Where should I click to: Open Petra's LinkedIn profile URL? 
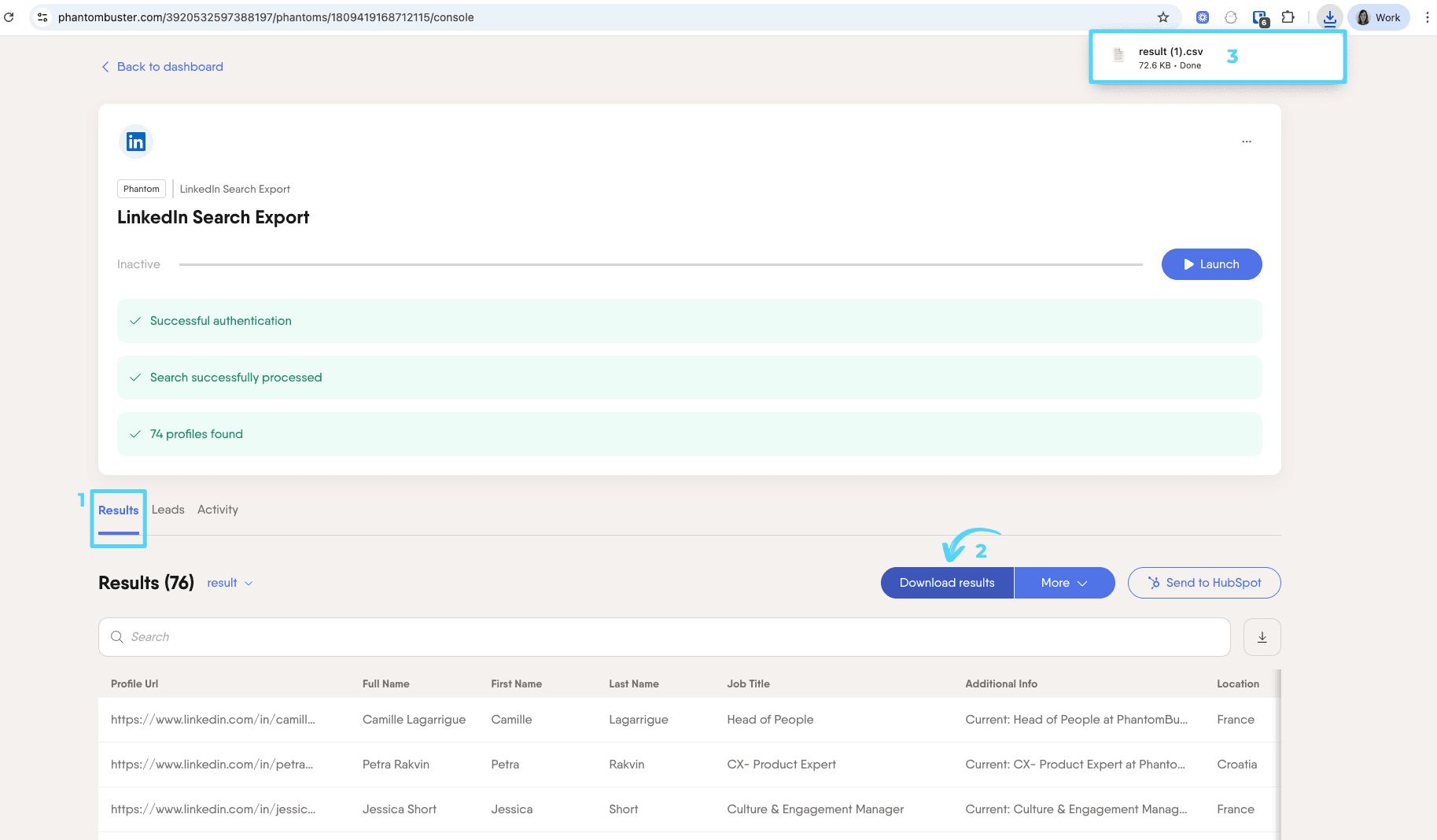point(212,764)
